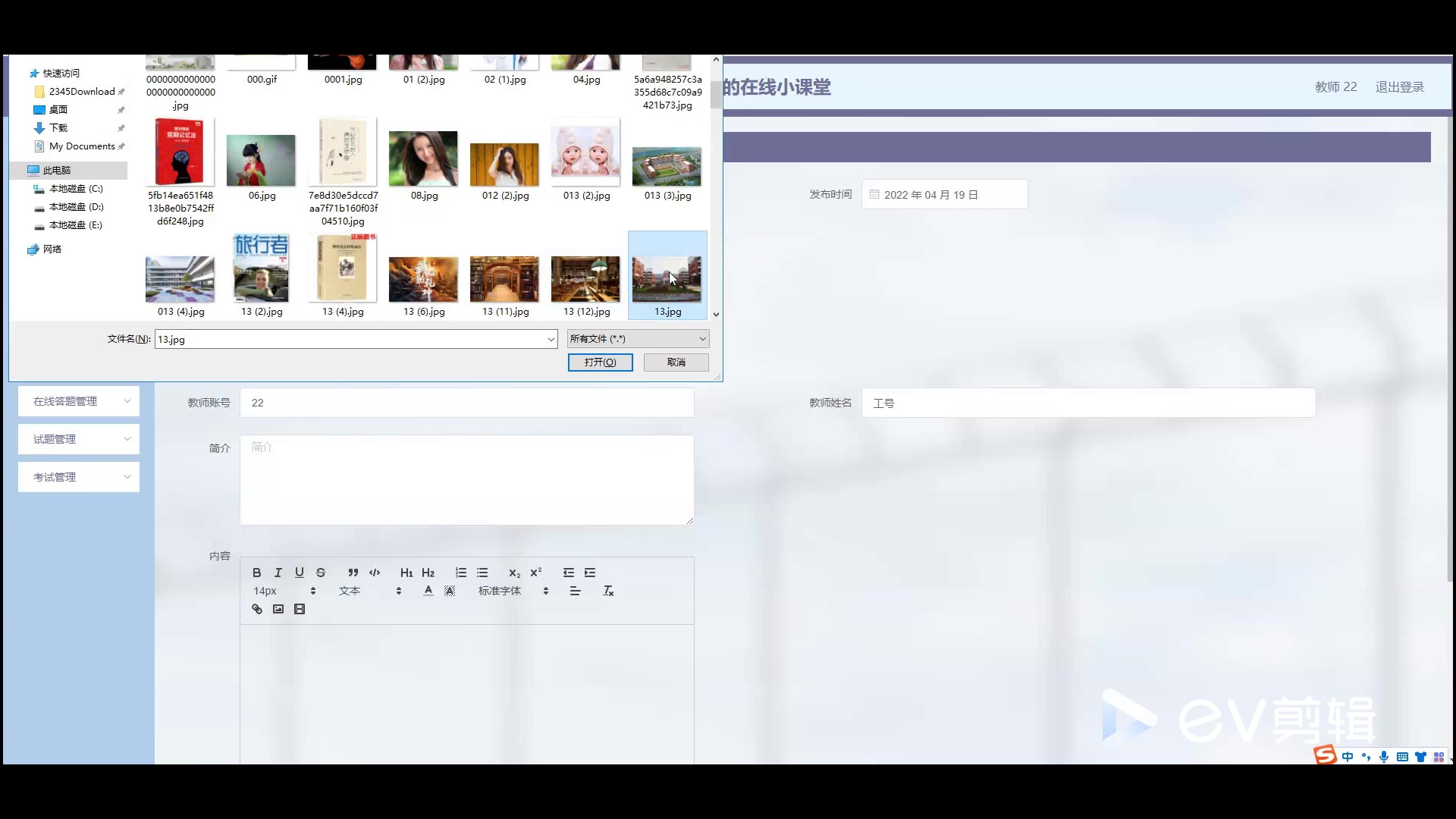Select the 13 (2).jpg thumbnail

point(262,269)
